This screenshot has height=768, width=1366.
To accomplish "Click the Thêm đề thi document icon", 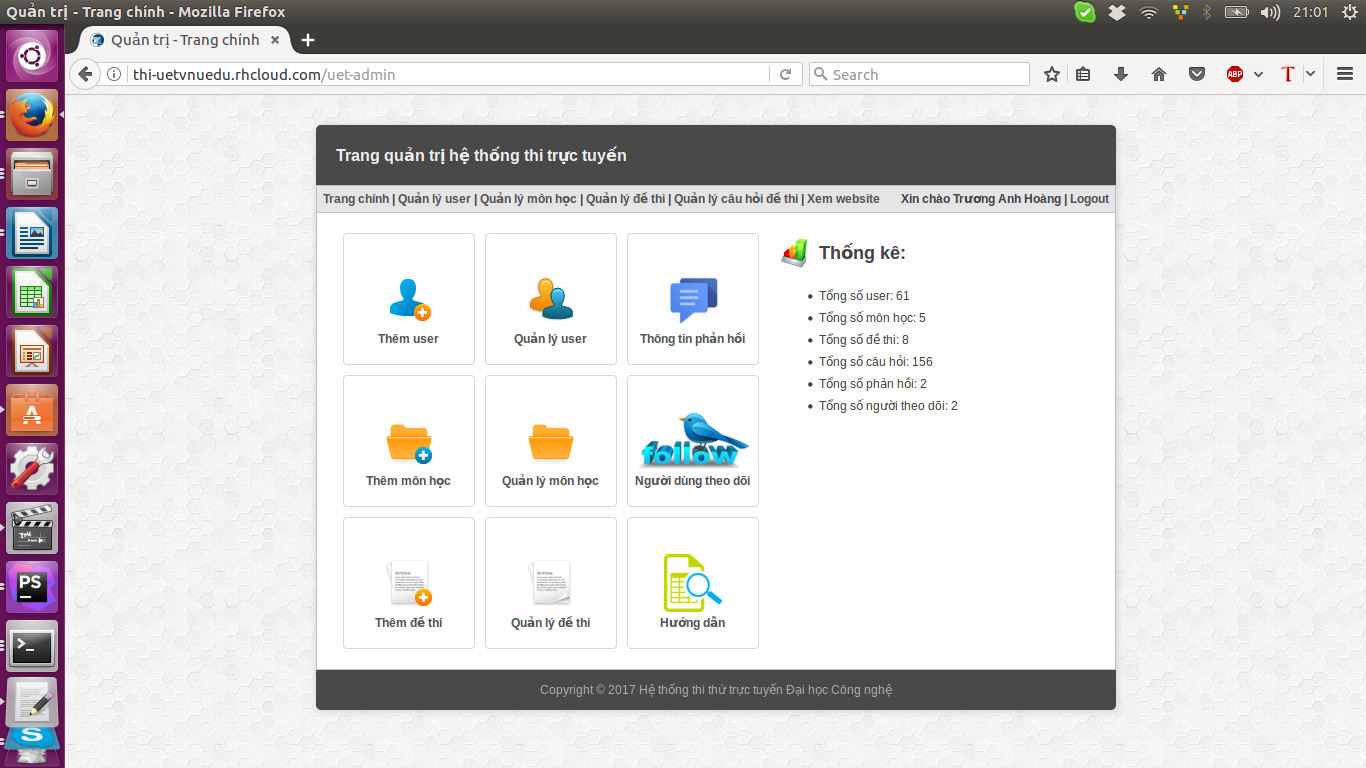I will click(409, 583).
